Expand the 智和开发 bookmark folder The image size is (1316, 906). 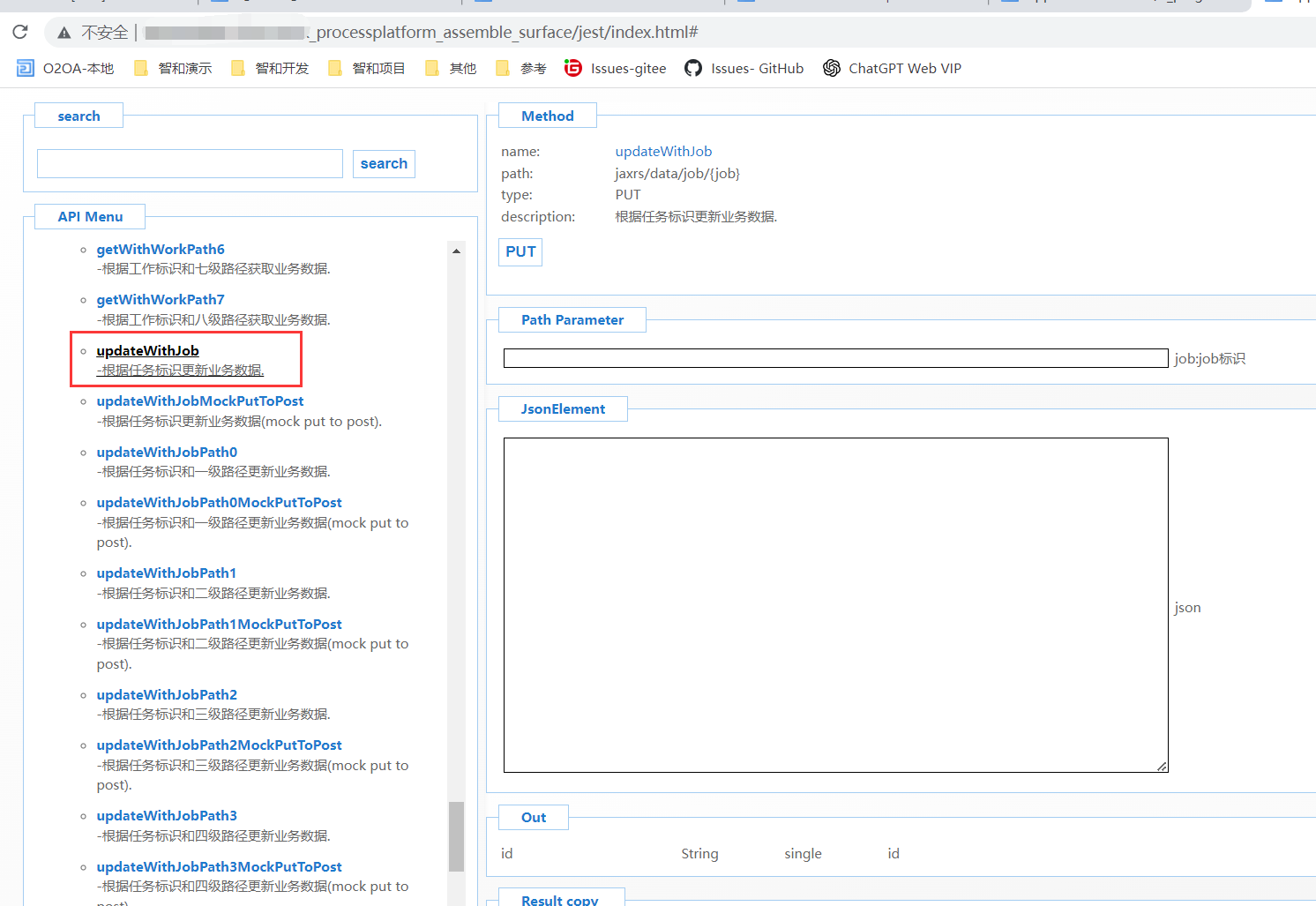pyautogui.click(x=271, y=69)
